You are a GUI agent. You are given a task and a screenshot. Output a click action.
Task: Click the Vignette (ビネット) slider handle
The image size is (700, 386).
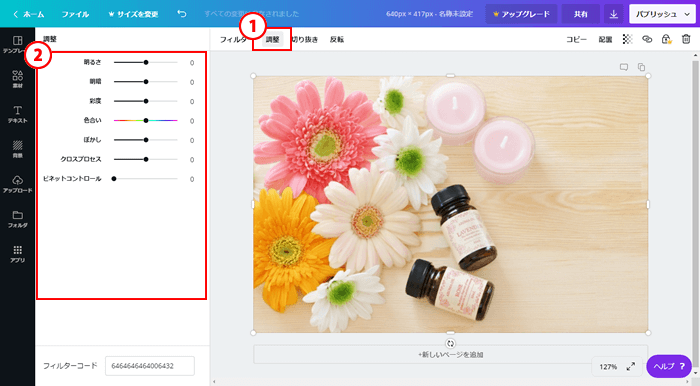pos(114,178)
